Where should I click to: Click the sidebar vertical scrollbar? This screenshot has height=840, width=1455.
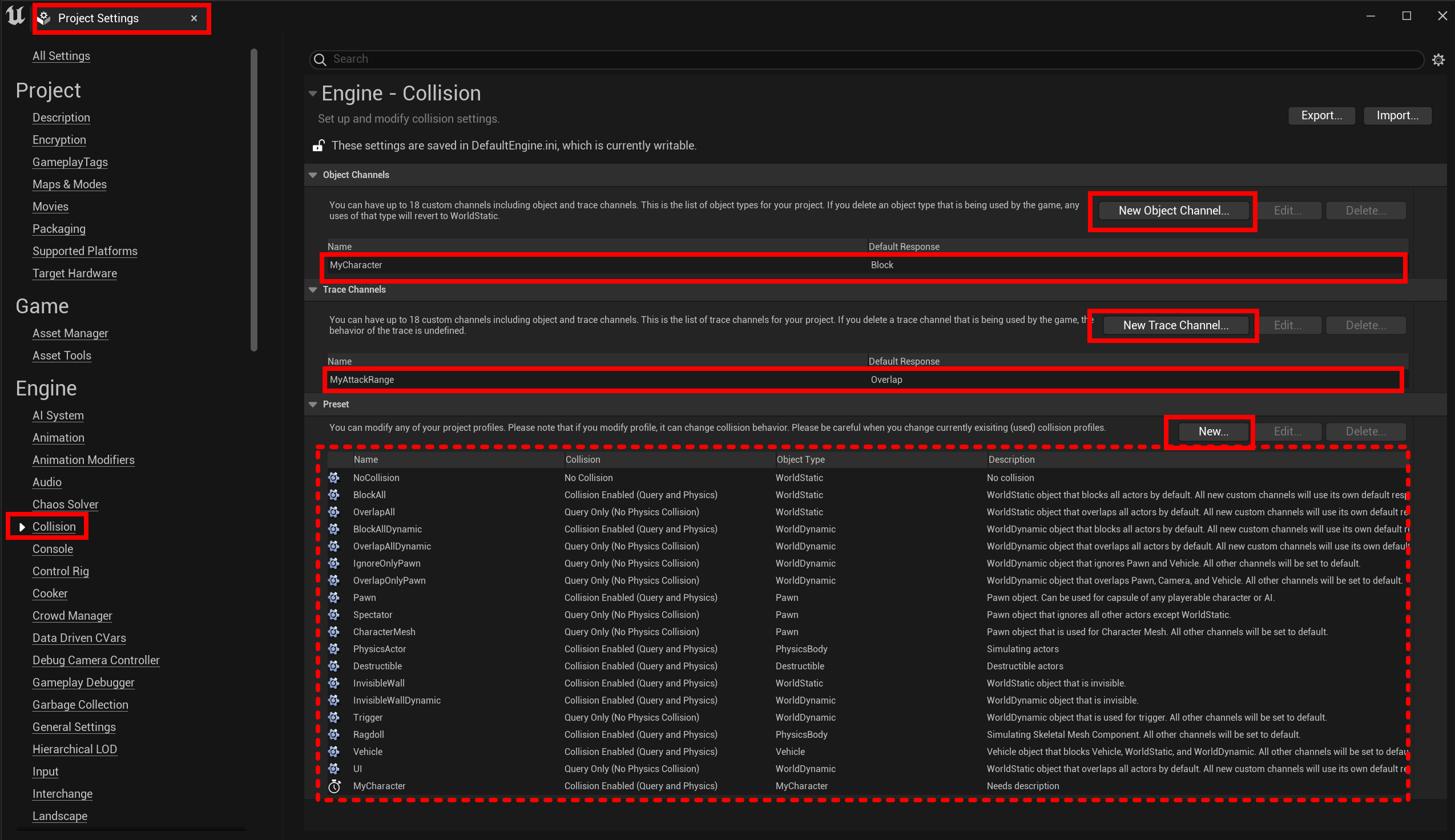pyautogui.click(x=254, y=200)
